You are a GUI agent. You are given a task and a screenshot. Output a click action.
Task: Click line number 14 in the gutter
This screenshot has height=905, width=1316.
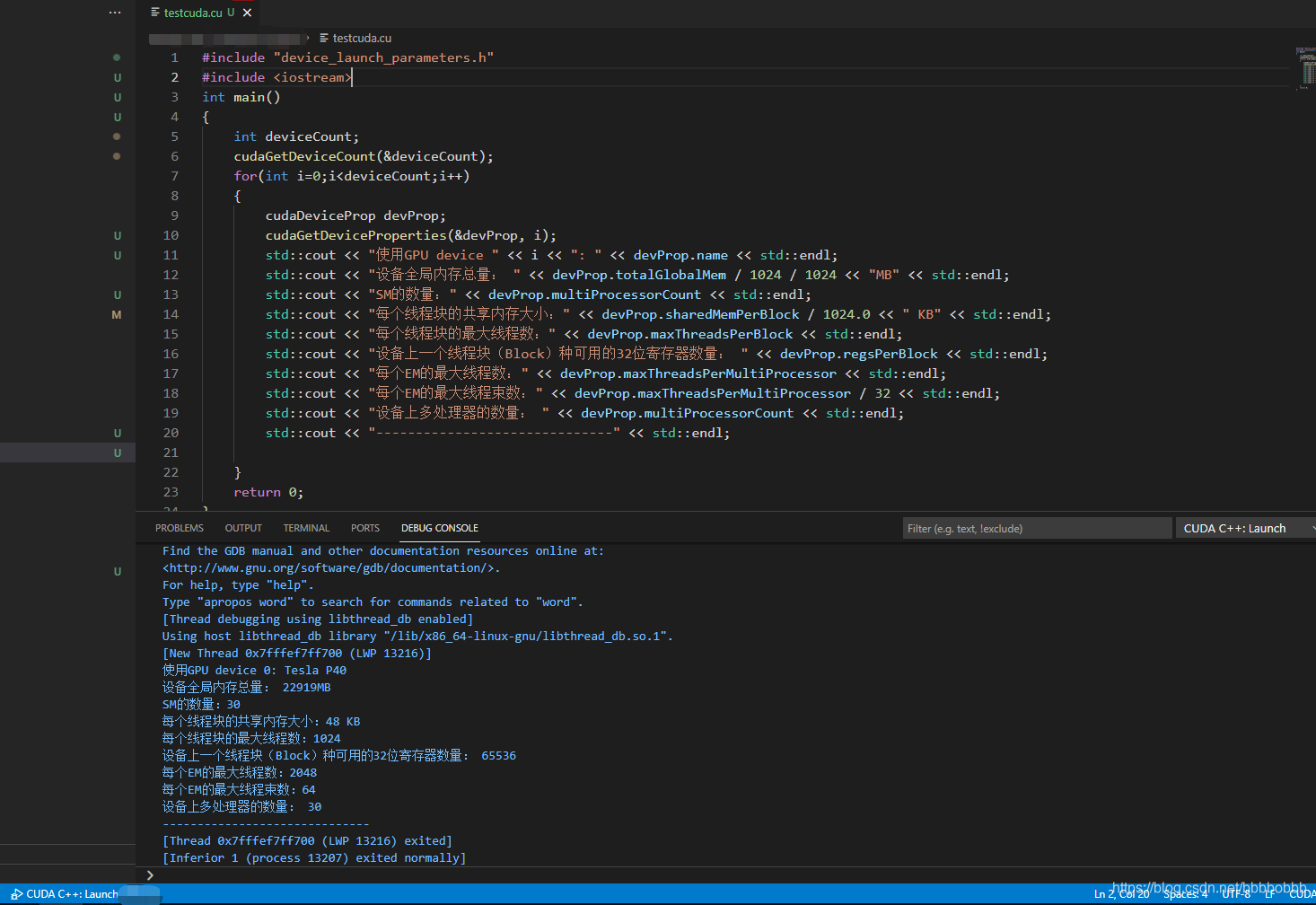click(x=171, y=314)
